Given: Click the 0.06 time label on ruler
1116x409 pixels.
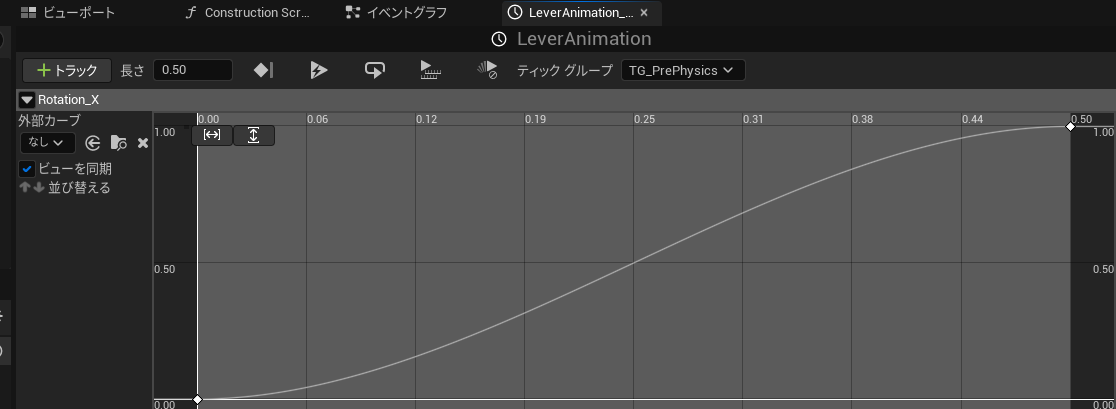Looking at the screenshot, I should [317, 119].
